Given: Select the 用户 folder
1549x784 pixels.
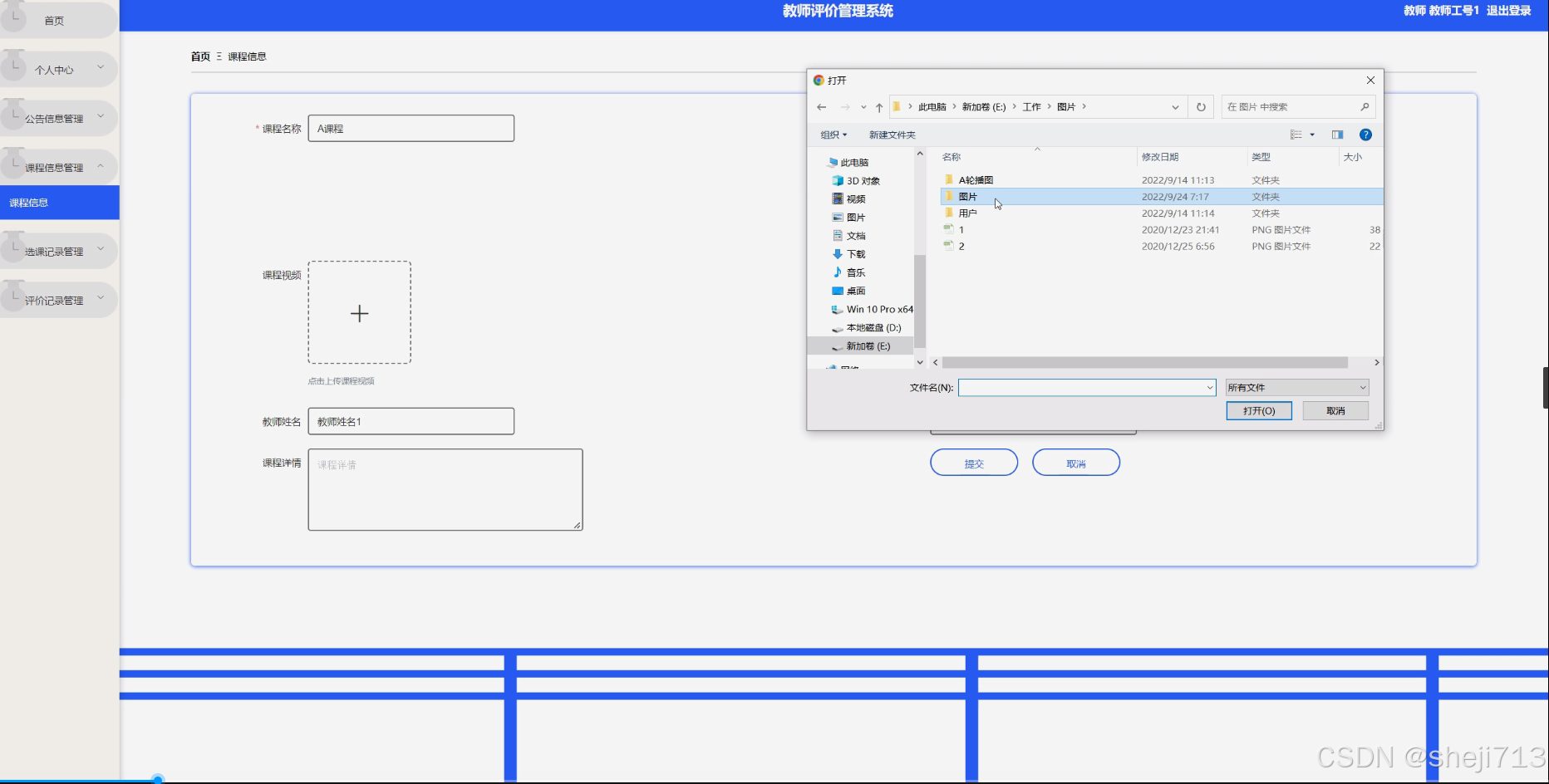Looking at the screenshot, I should click(x=967, y=213).
